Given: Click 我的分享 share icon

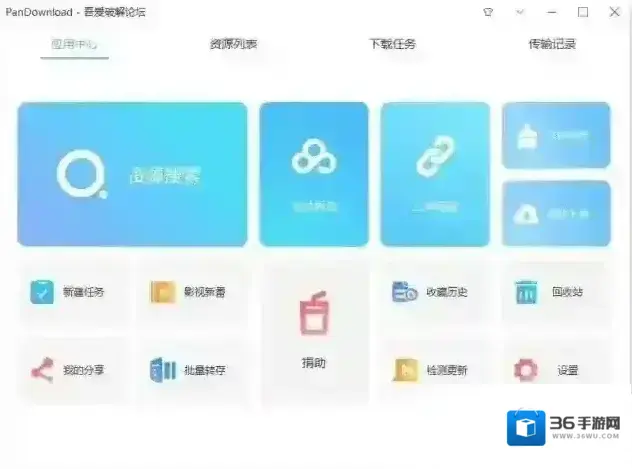Looking at the screenshot, I should tap(42, 370).
